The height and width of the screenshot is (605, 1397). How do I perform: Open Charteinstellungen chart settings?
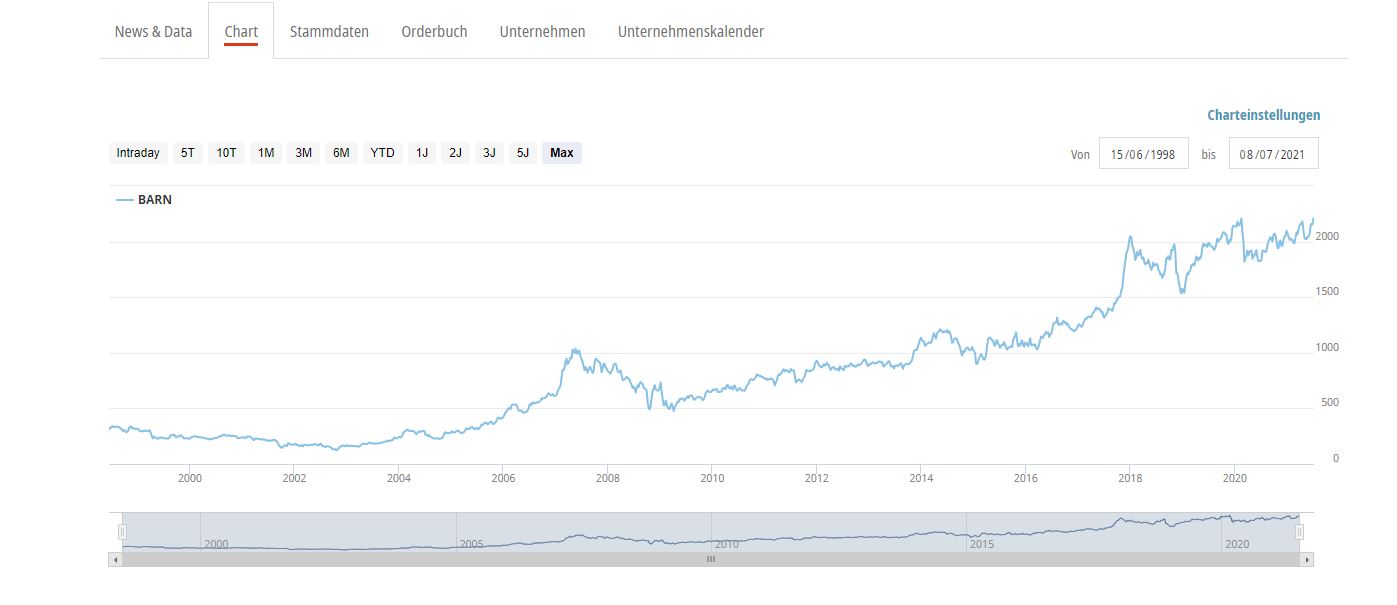1263,115
